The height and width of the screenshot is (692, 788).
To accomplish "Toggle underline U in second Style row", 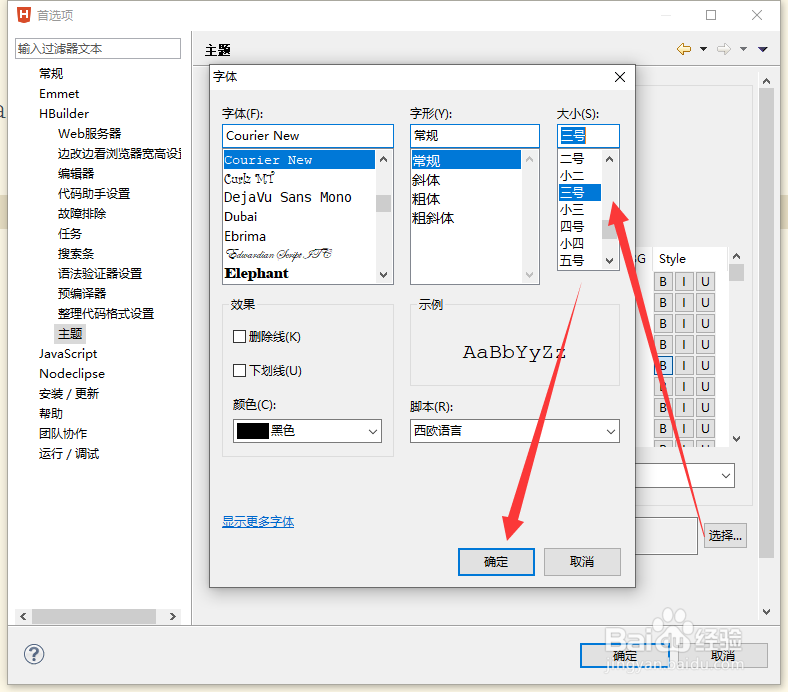I will pyautogui.click(x=705, y=303).
